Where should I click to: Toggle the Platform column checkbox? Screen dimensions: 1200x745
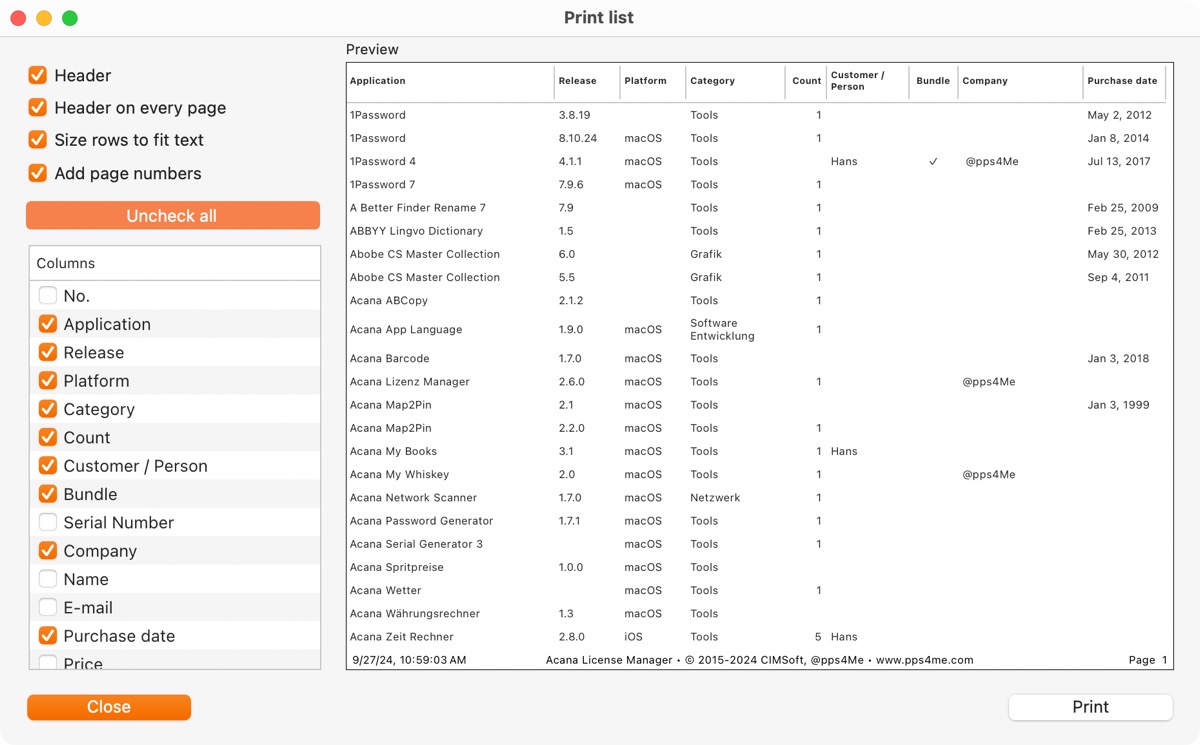(48, 380)
